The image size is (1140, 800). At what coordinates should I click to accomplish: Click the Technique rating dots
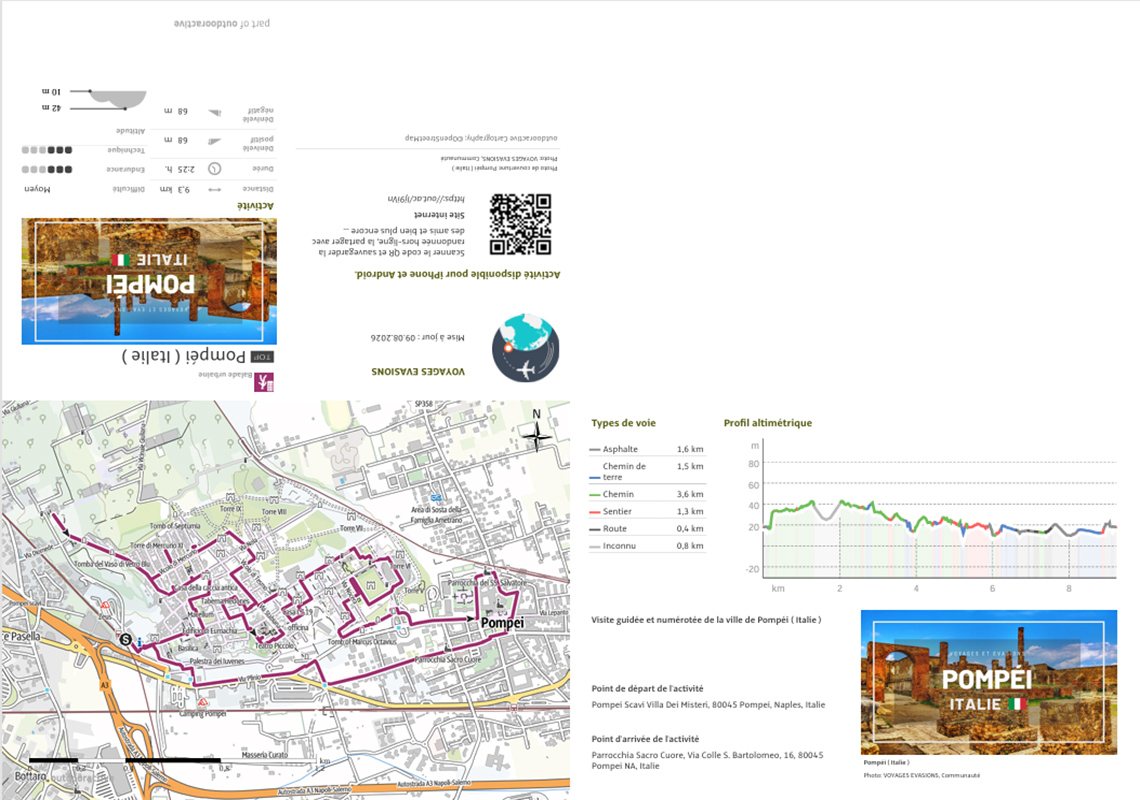pos(47,150)
